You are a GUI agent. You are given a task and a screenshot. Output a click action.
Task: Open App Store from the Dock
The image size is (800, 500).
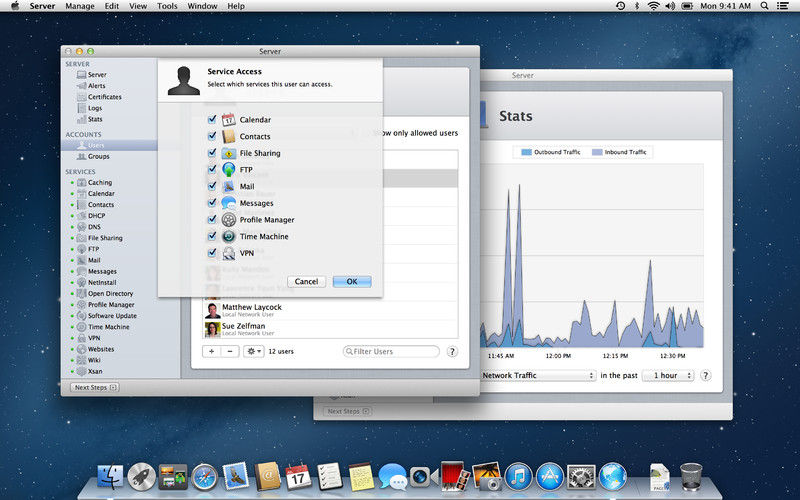coord(549,477)
